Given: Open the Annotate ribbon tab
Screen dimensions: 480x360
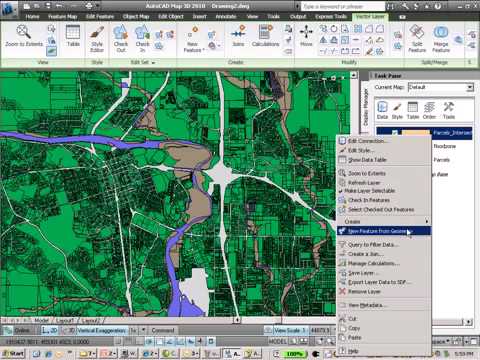Looking at the screenshot, I should point(226,16).
